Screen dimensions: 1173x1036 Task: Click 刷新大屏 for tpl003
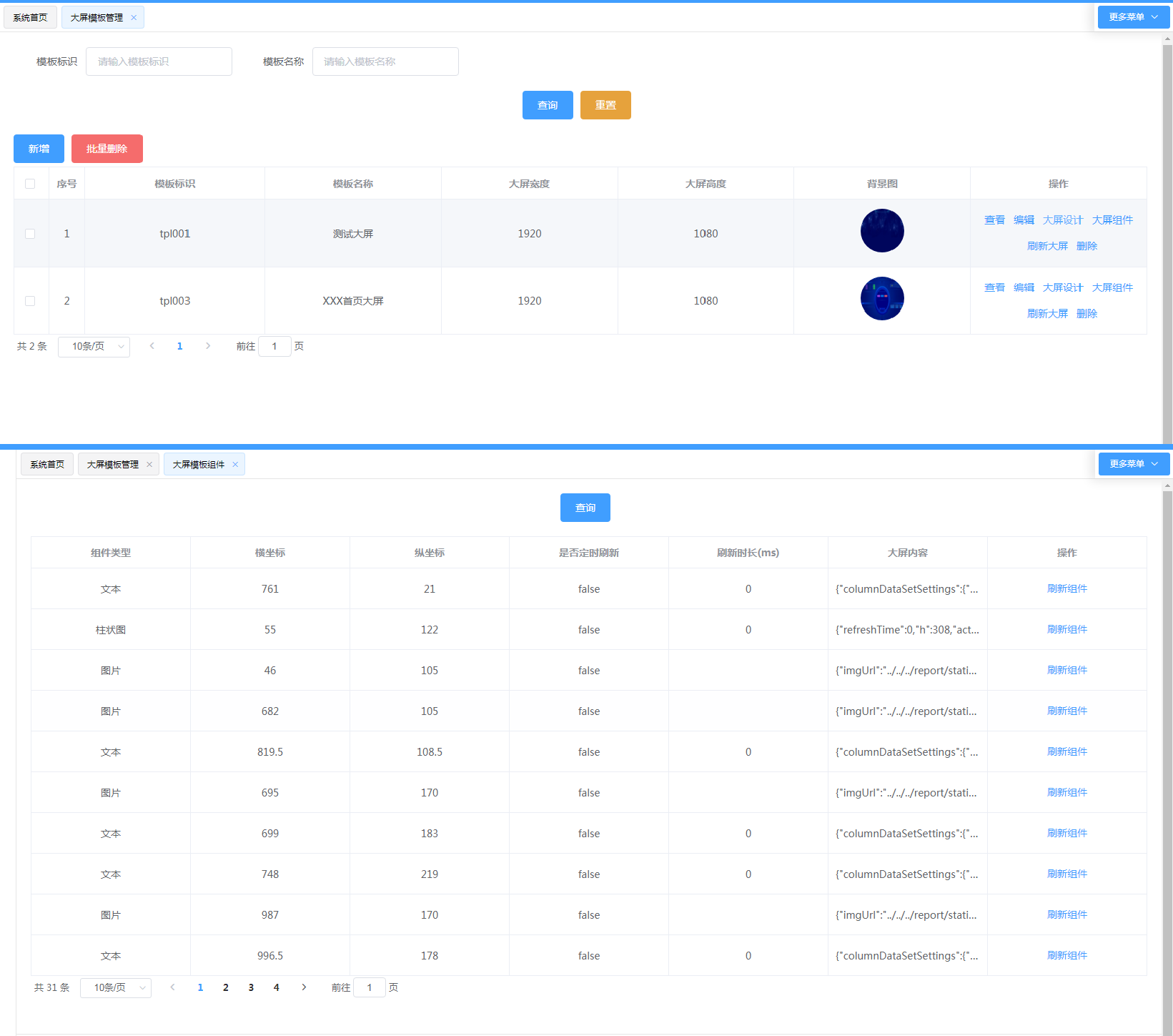coord(1047,314)
